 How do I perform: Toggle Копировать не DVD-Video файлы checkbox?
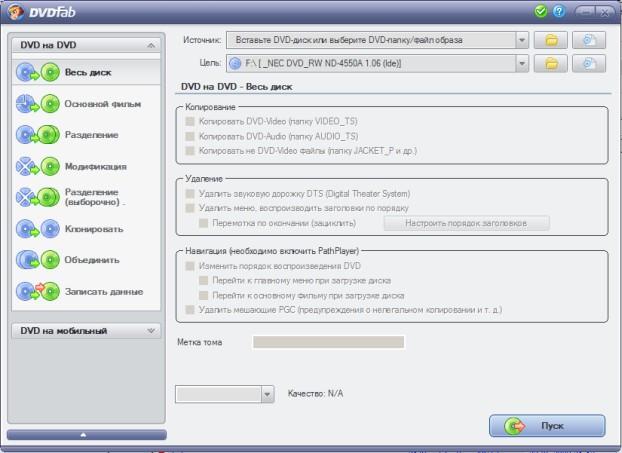click(190, 151)
